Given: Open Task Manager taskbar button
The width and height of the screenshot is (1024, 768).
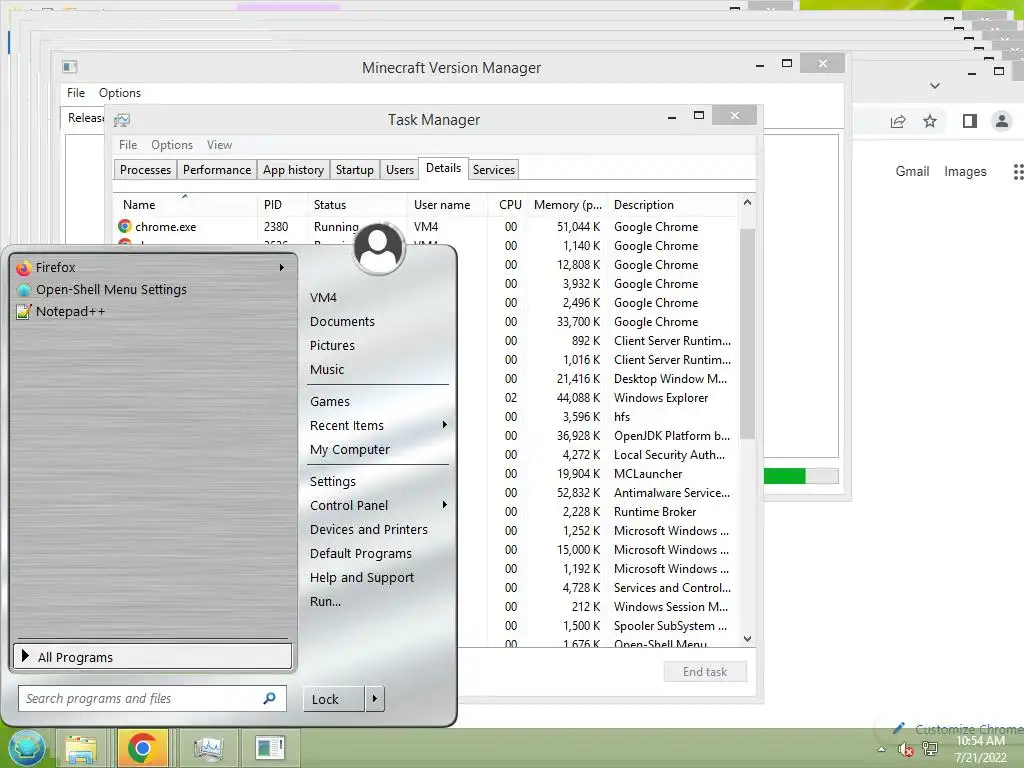Looking at the screenshot, I should [208, 748].
